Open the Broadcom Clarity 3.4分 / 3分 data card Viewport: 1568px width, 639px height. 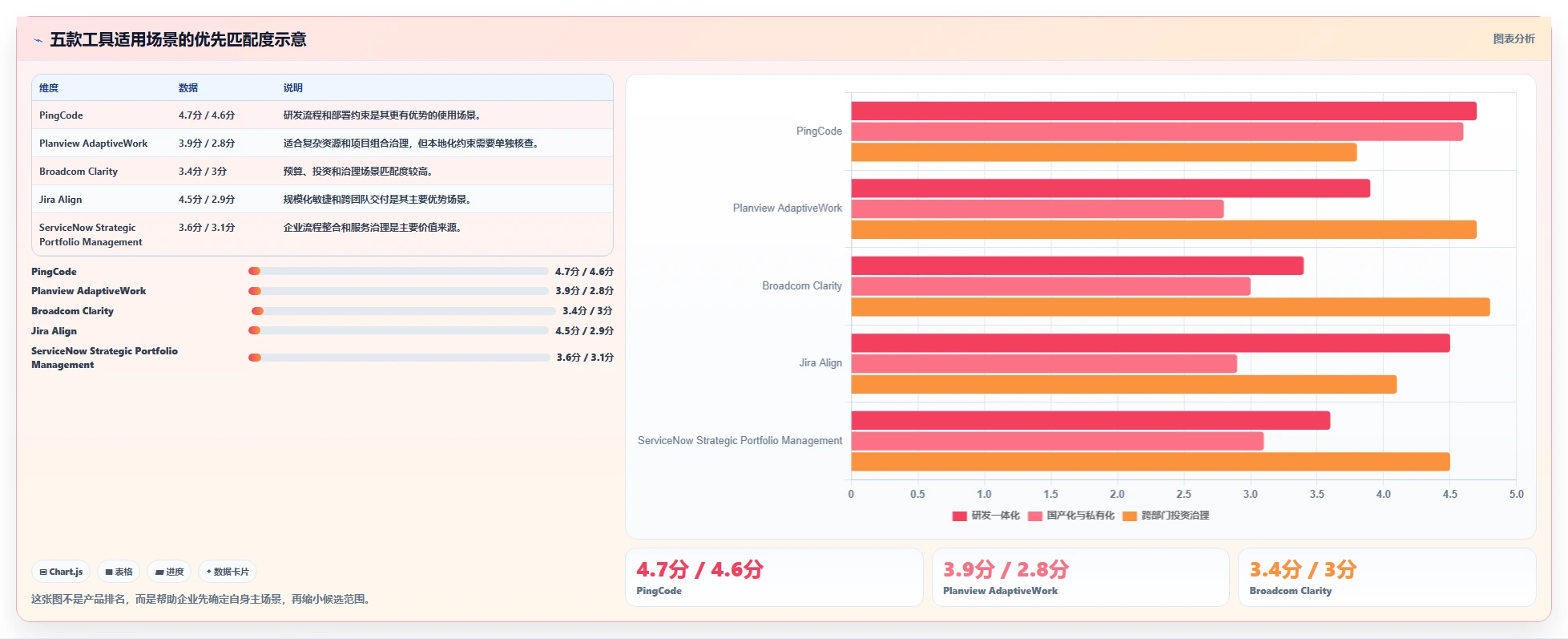click(1387, 577)
